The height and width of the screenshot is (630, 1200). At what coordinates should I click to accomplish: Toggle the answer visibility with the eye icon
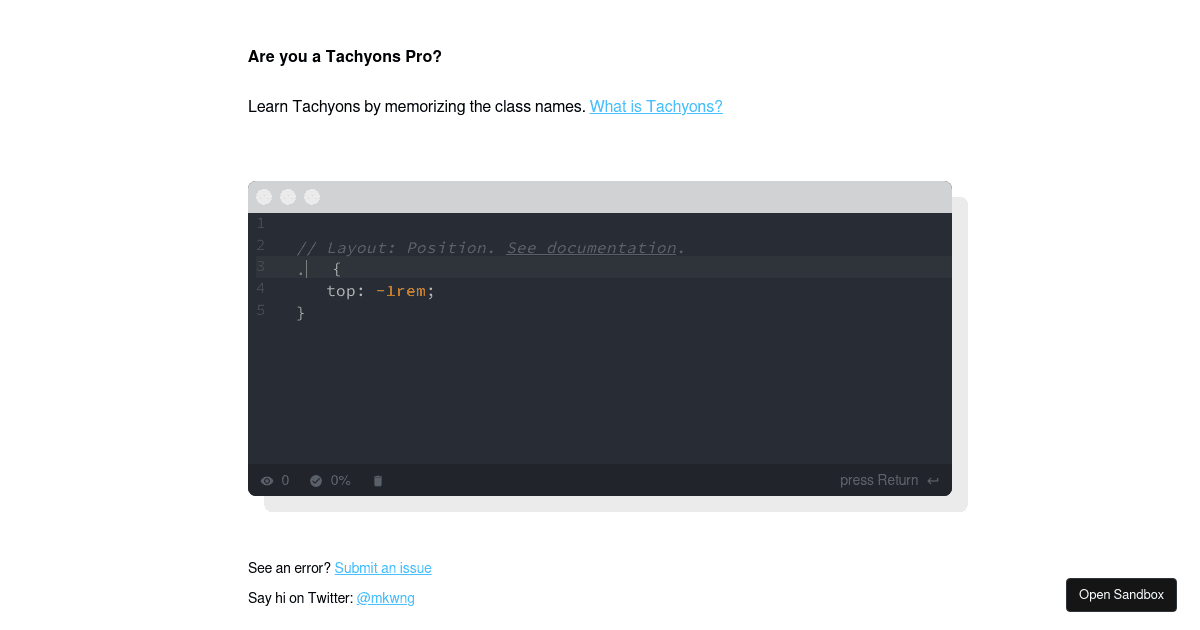point(266,480)
